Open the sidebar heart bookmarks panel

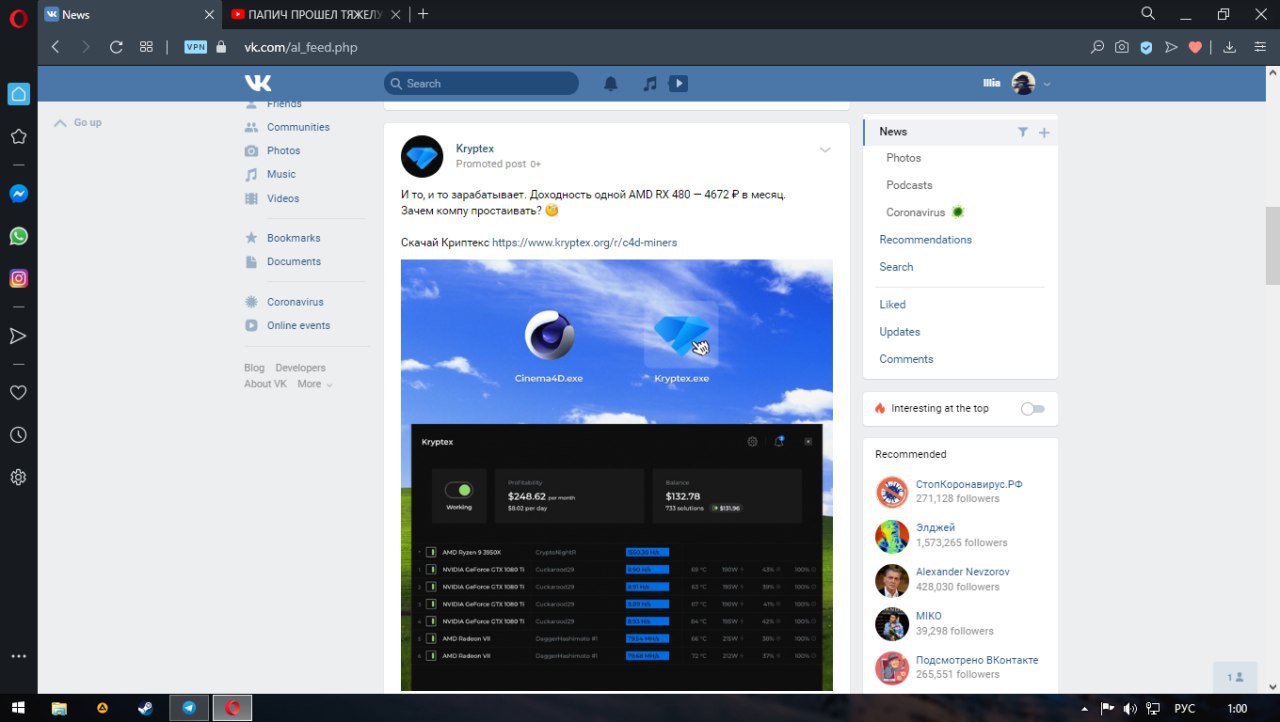coord(18,393)
